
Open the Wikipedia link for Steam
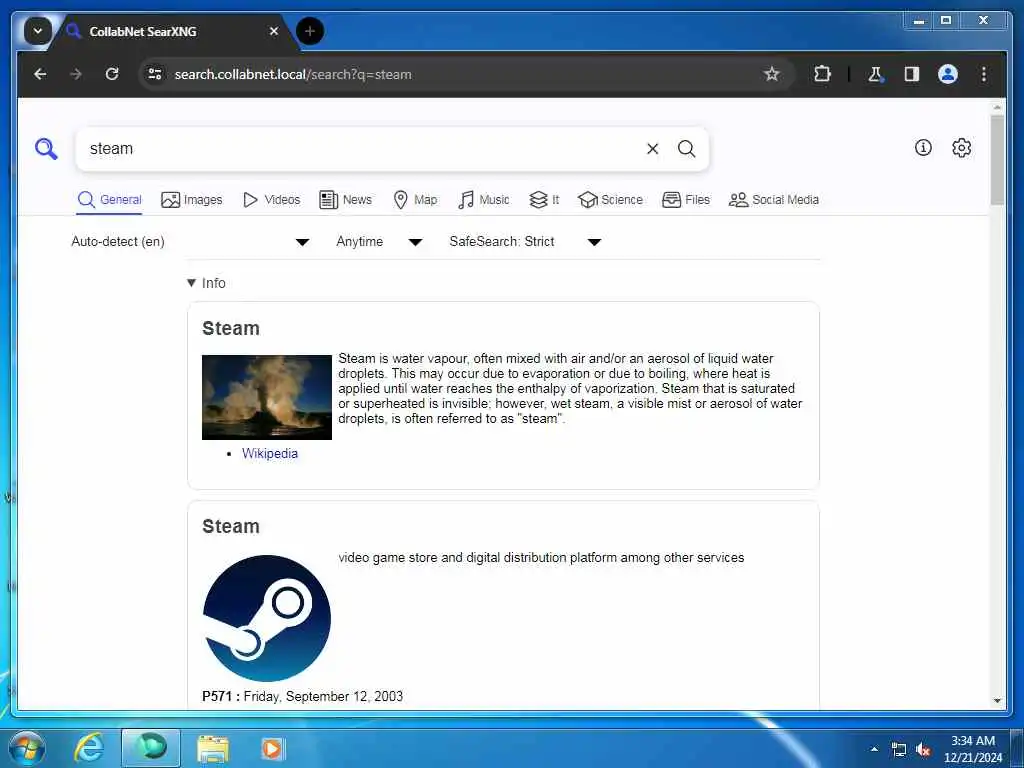270,453
